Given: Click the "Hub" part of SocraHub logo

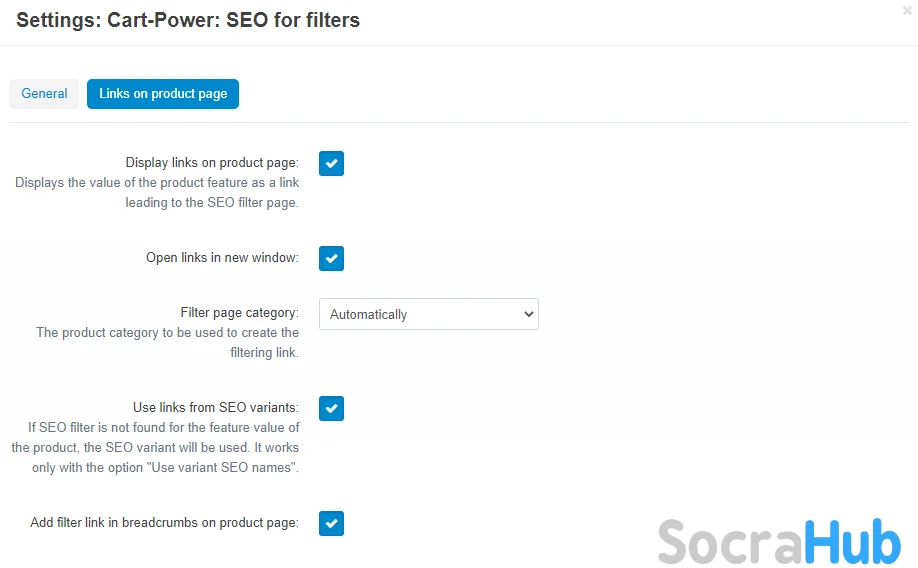Looking at the screenshot, I should [852, 542].
